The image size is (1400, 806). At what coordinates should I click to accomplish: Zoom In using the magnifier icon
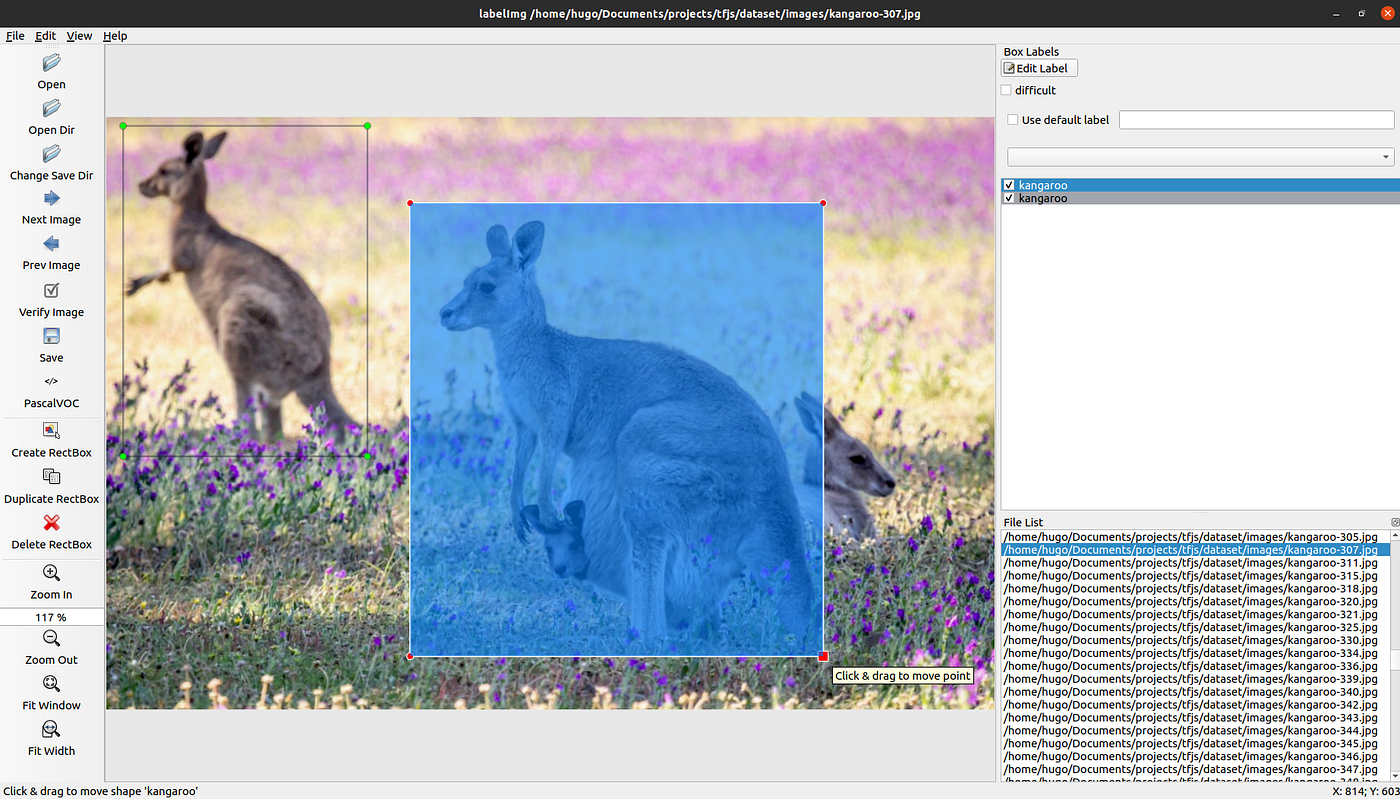51,573
